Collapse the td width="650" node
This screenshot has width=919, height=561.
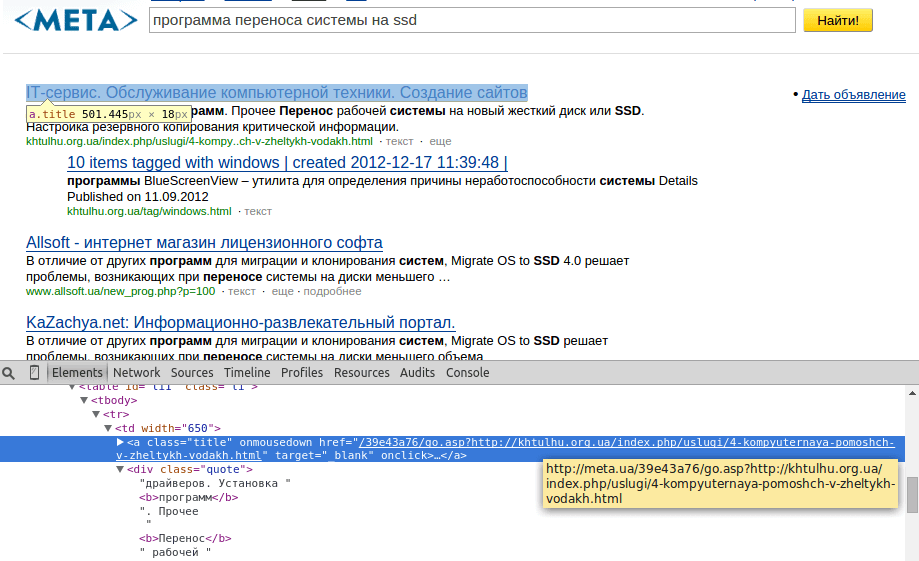pos(108,429)
